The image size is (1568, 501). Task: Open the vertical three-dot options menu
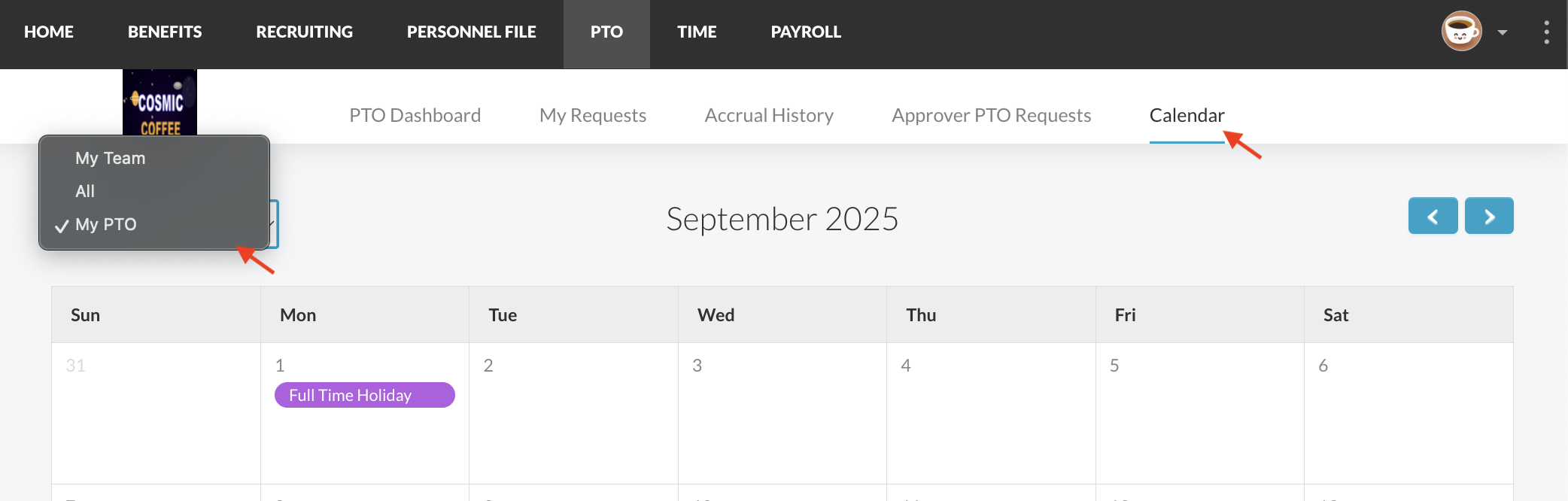pos(1546,32)
